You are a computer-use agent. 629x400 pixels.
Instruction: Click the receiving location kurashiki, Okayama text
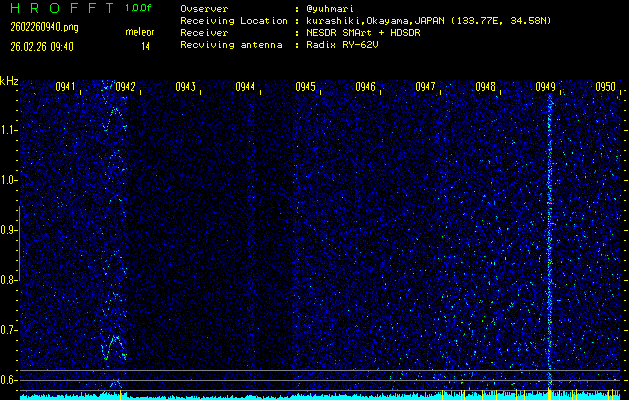(x=428, y=21)
